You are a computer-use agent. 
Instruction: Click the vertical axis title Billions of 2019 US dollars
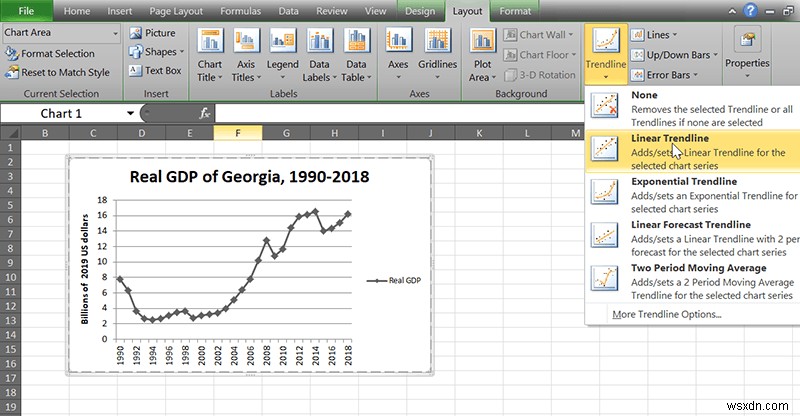85,269
